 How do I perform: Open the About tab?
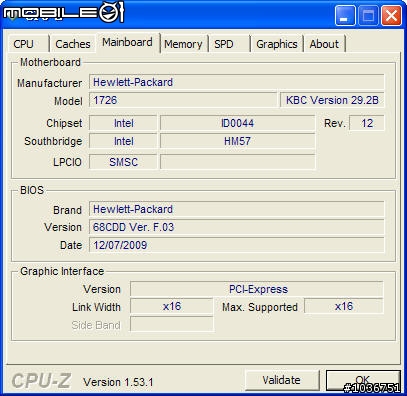pos(324,44)
